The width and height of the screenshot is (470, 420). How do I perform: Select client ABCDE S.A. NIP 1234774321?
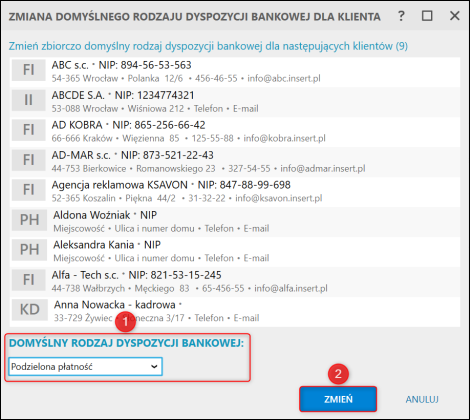point(235,102)
